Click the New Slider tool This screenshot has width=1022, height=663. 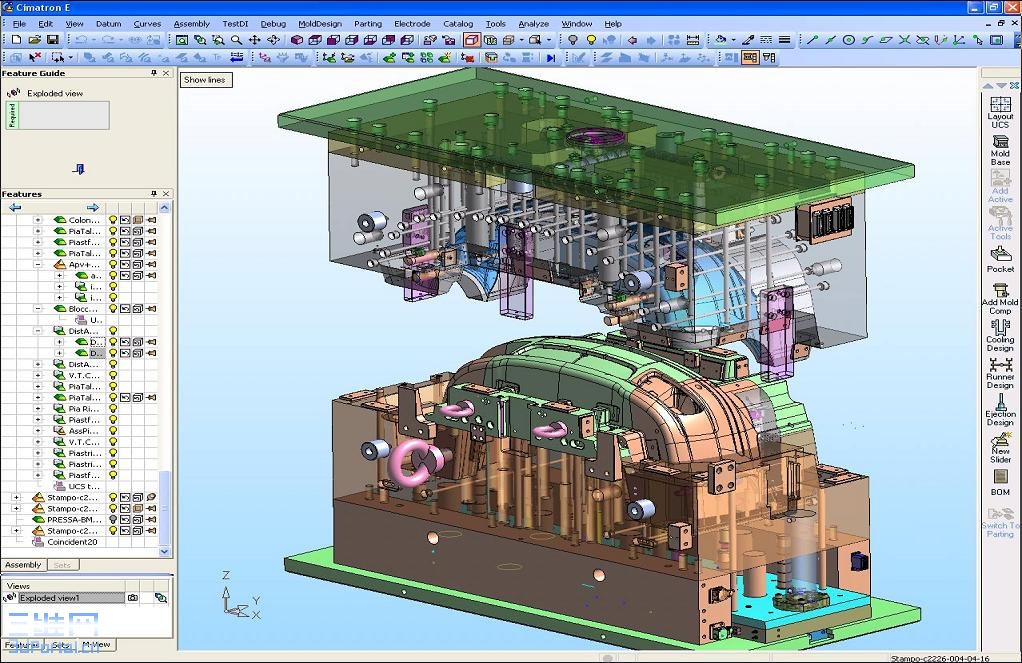1000,448
